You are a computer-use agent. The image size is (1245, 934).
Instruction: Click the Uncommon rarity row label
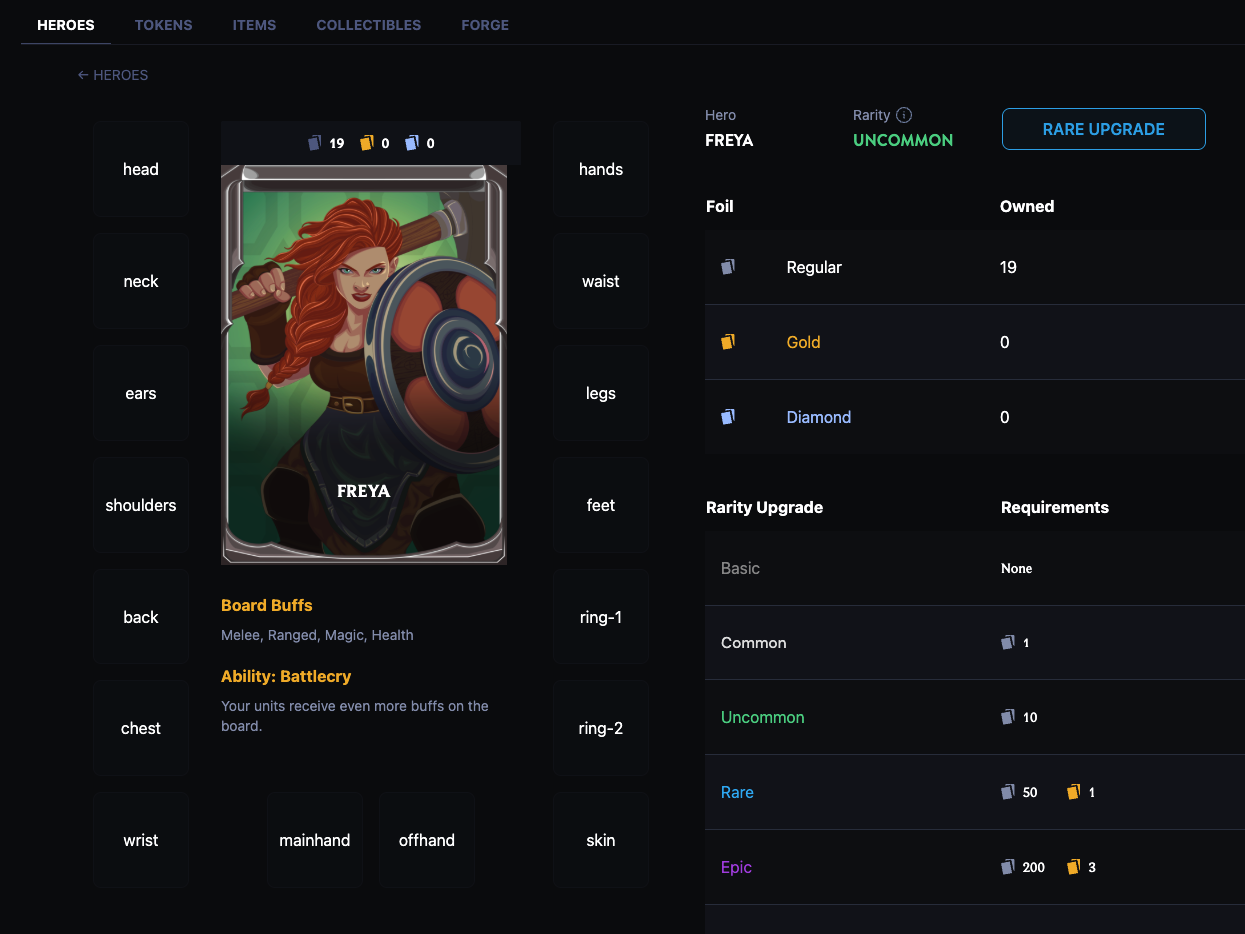point(763,717)
